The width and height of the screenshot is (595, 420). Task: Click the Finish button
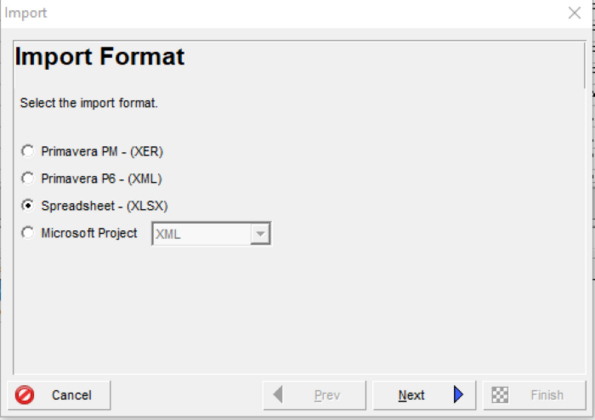[534, 395]
